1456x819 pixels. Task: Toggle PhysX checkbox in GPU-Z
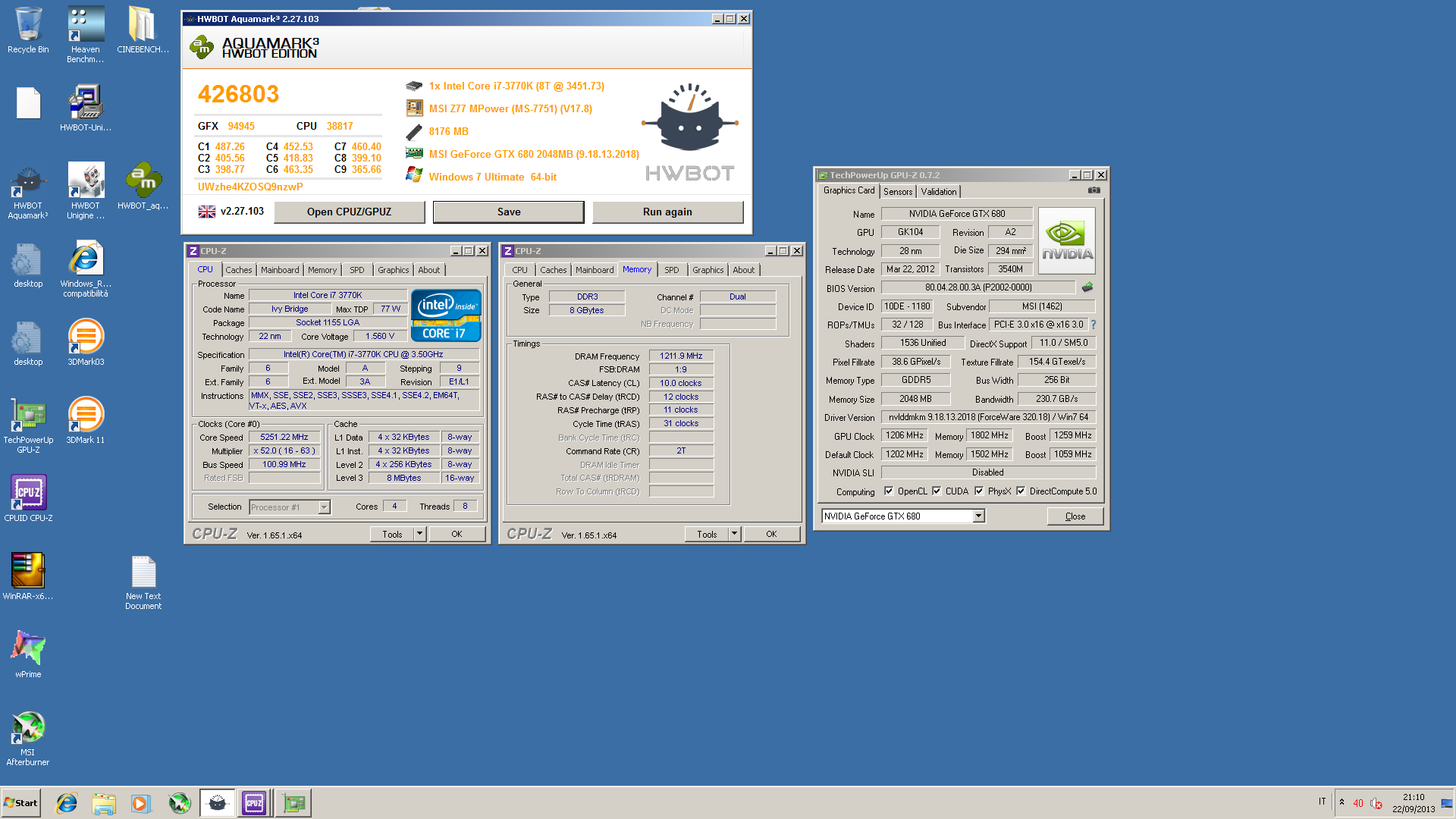coord(979,491)
